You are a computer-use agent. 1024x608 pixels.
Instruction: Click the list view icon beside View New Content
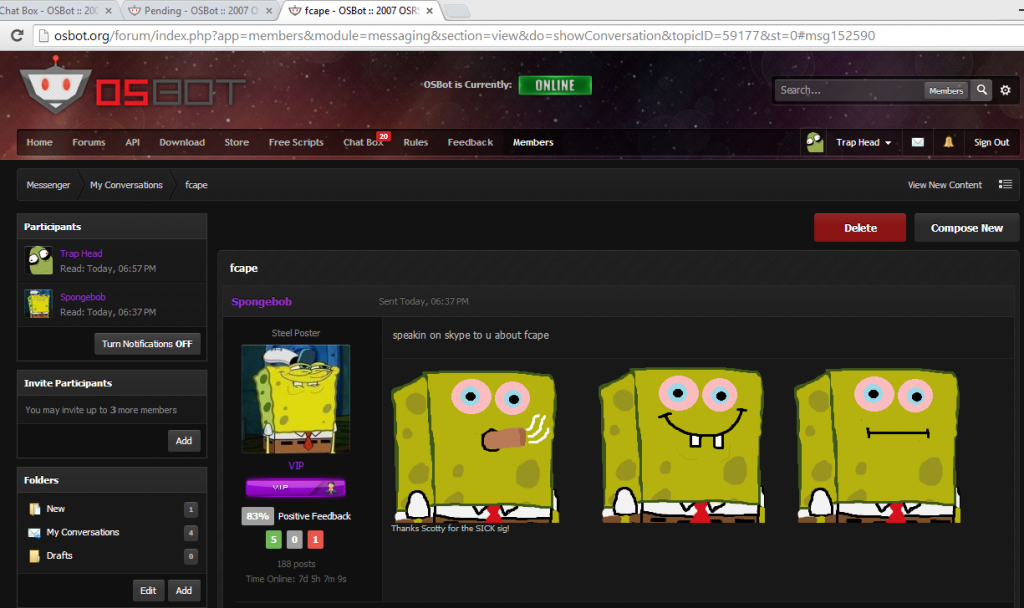(x=1005, y=185)
